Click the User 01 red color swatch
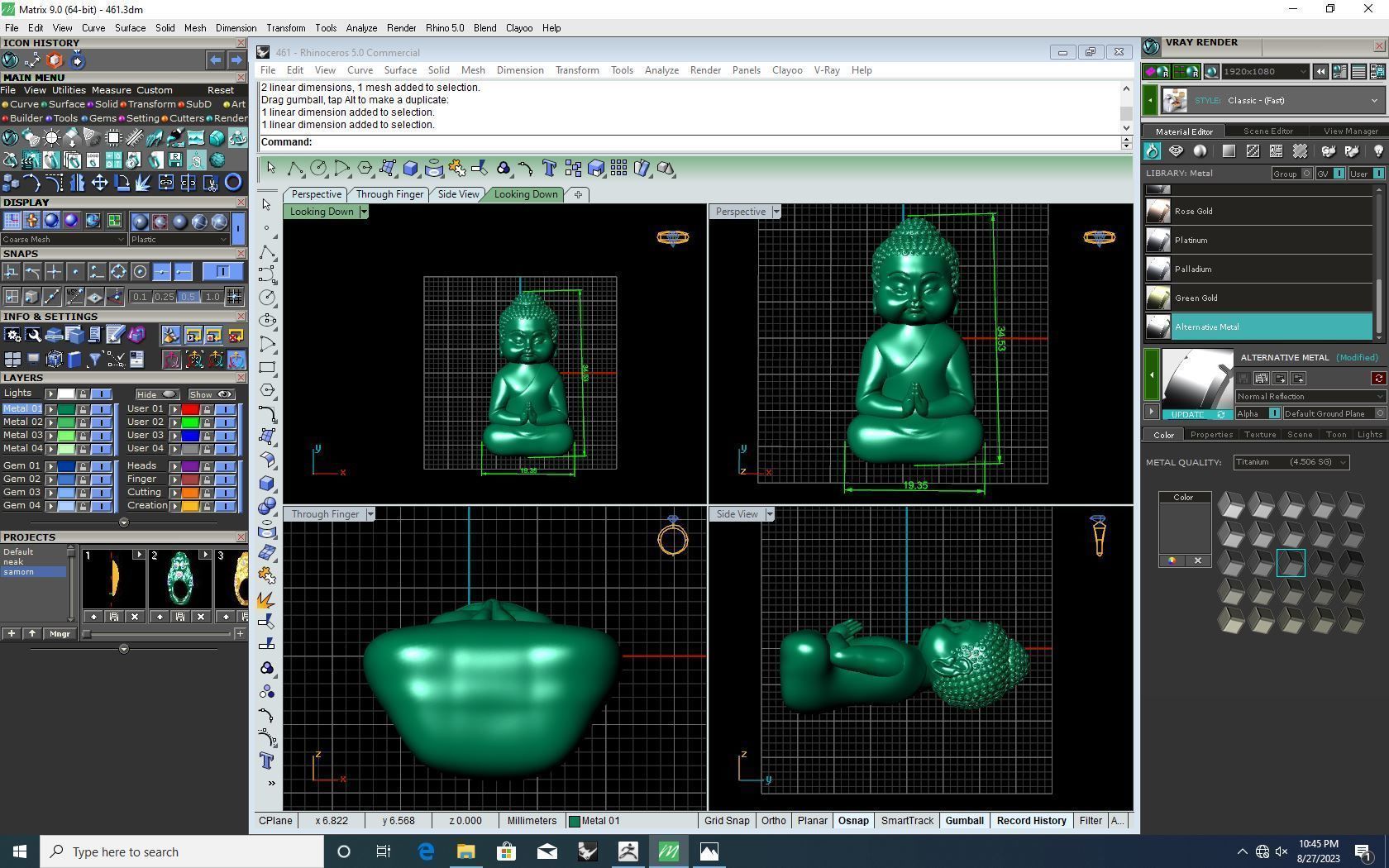1389x868 pixels. point(190,409)
